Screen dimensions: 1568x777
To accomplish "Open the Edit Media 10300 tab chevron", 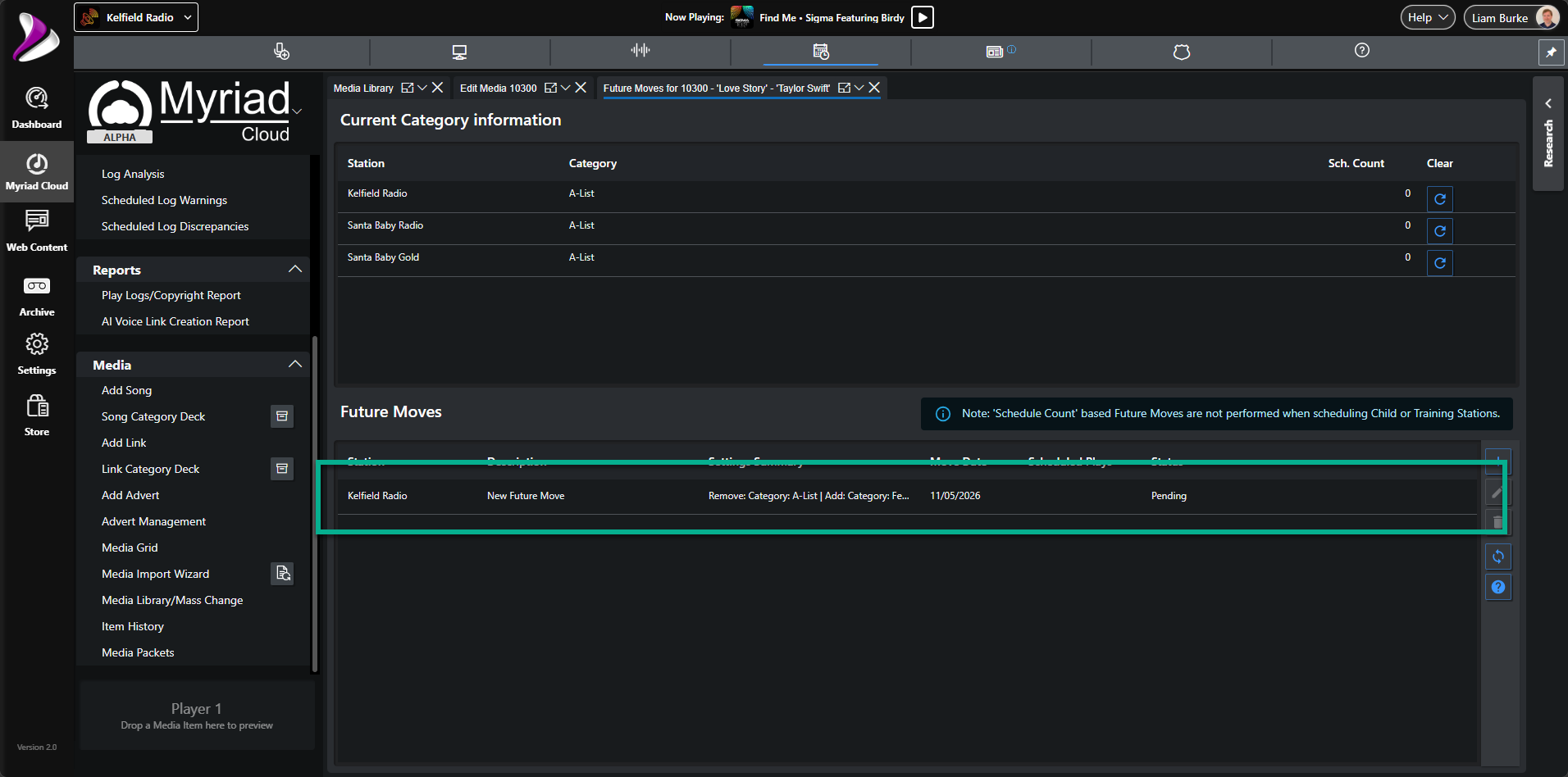I will pos(565,88).
